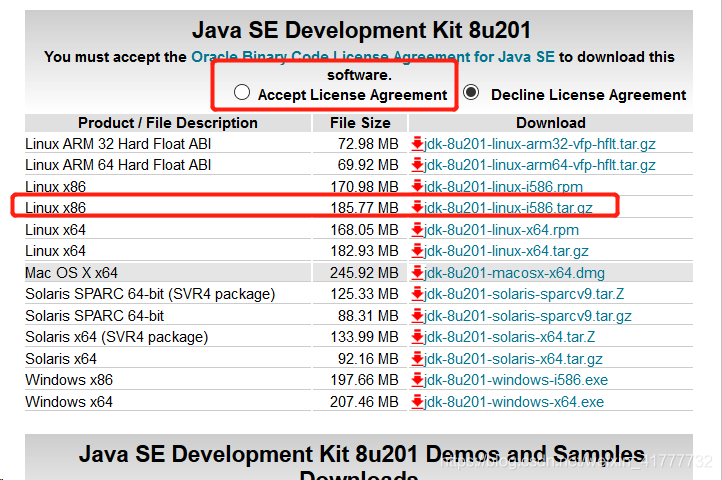Click the 125.33 MB file size
Viewport: 722px width, 480px height.
[x=364, y=294]
